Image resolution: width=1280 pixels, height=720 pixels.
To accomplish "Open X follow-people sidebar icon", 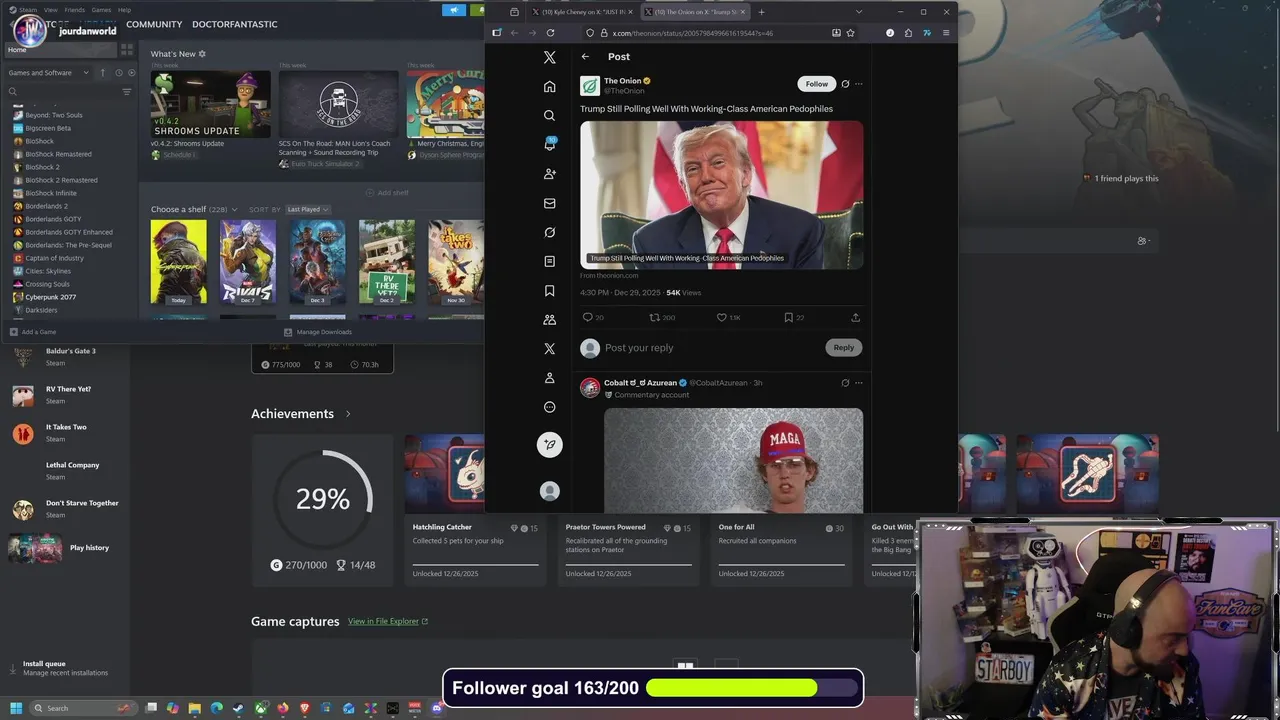I will [549, 174].
